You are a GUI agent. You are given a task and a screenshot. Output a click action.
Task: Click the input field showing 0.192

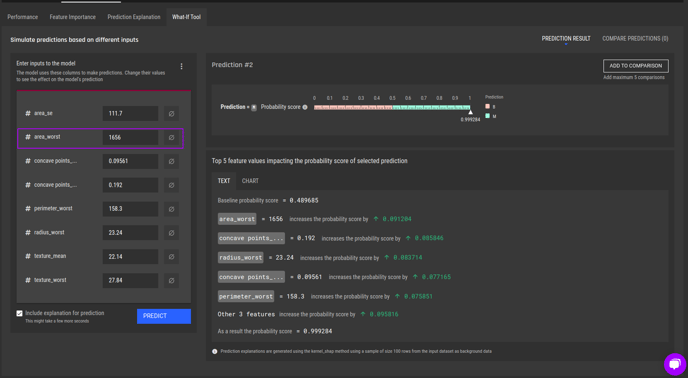pos(130,185)
